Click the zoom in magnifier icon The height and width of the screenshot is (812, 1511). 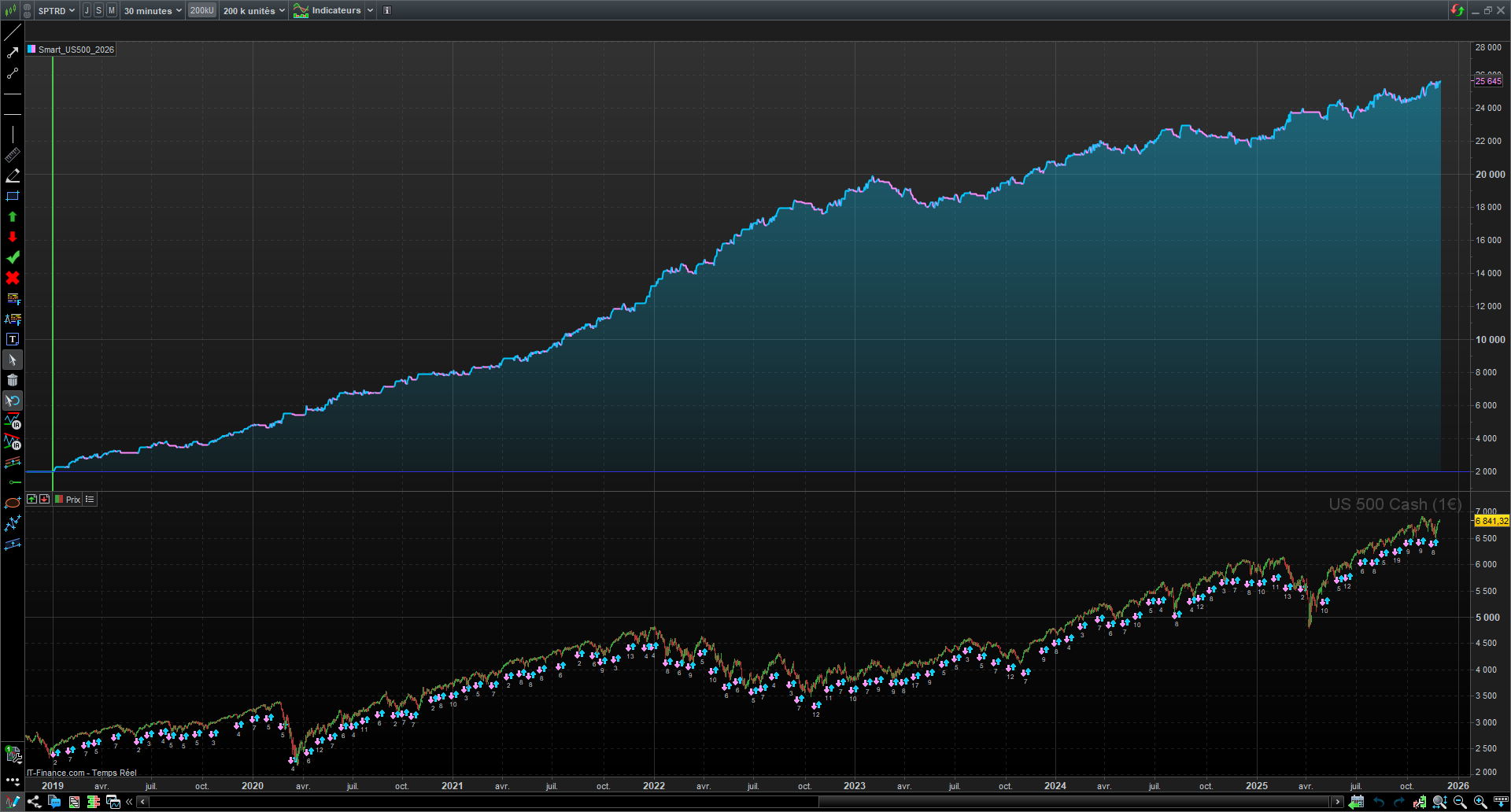pos(1480,802)
